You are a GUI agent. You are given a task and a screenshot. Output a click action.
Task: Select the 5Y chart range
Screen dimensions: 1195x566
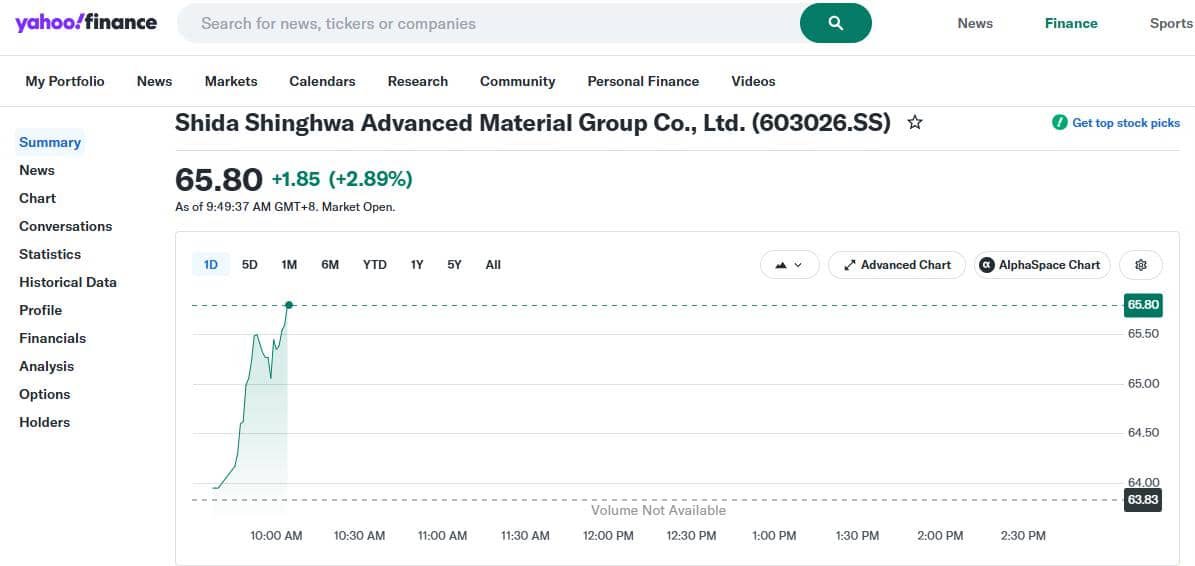coord(454,265)
